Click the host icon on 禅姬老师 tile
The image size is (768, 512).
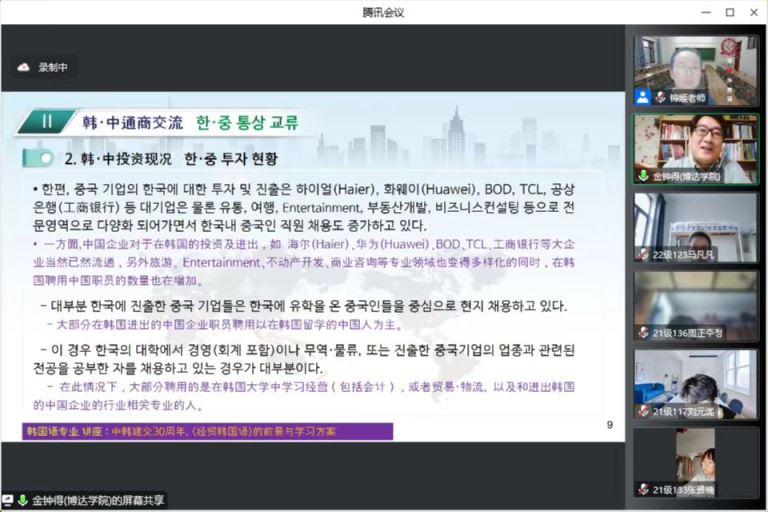click(x=643, y=97)
